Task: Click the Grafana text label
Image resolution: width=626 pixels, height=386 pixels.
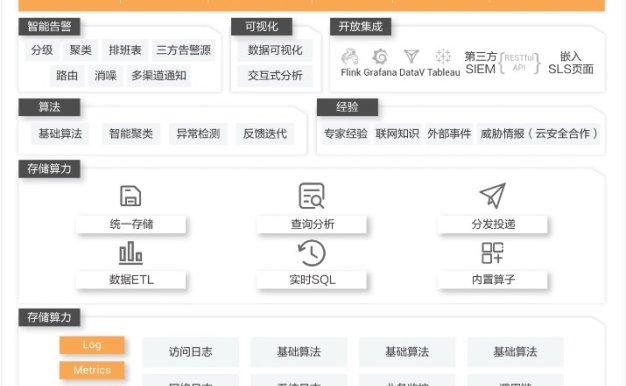Action: coord(380,72)
